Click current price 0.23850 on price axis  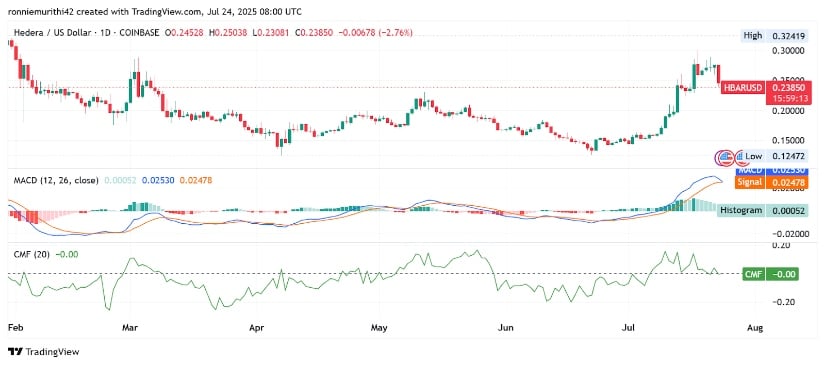pyautogui.click(x=788, y=88)
